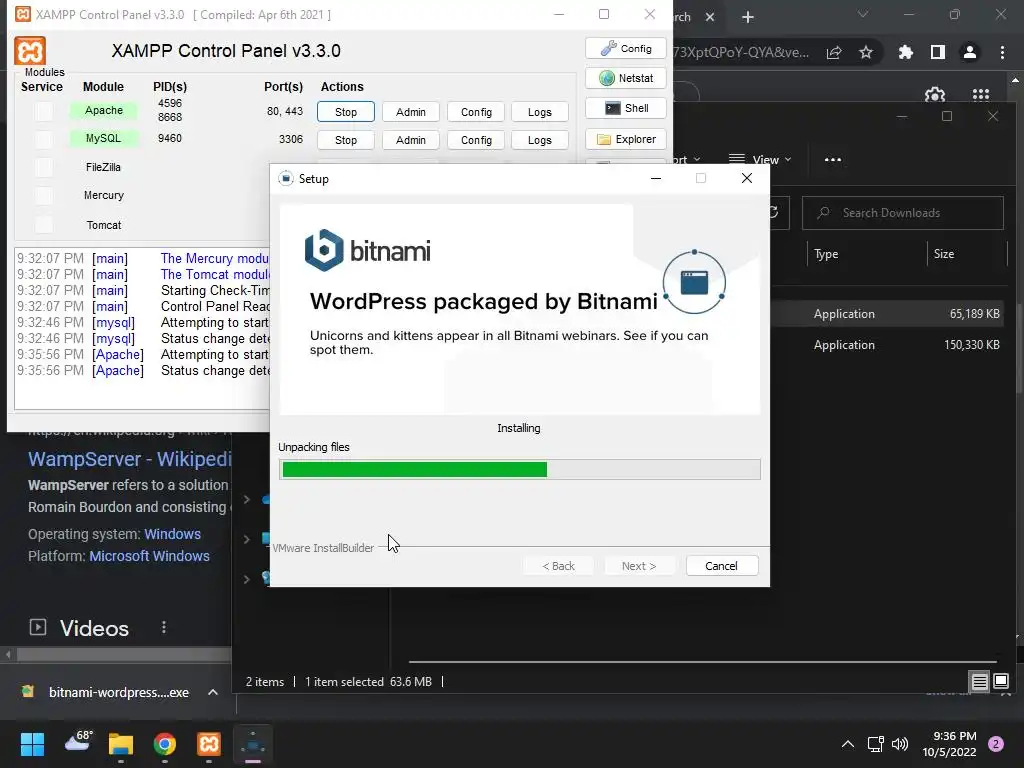The image size is (1024, 768).
Task: Stop the Apache module
Action: pos(346,112)
